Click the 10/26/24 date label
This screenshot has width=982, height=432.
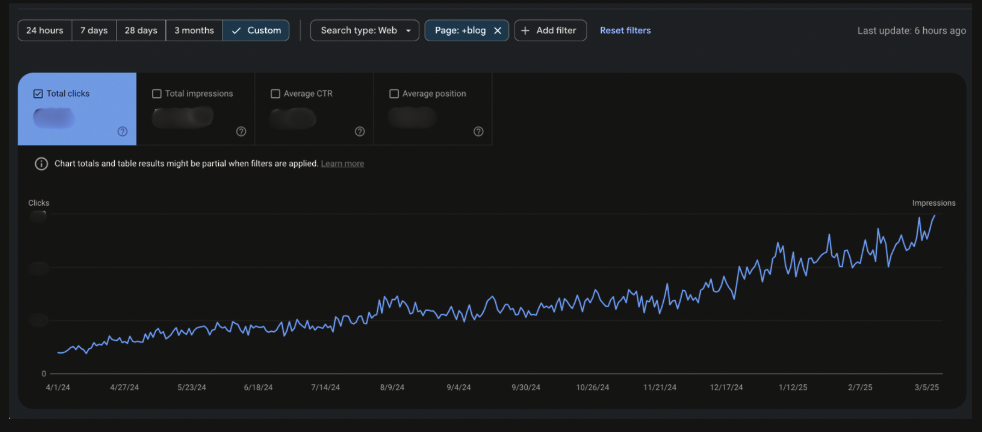pos(592,388)
